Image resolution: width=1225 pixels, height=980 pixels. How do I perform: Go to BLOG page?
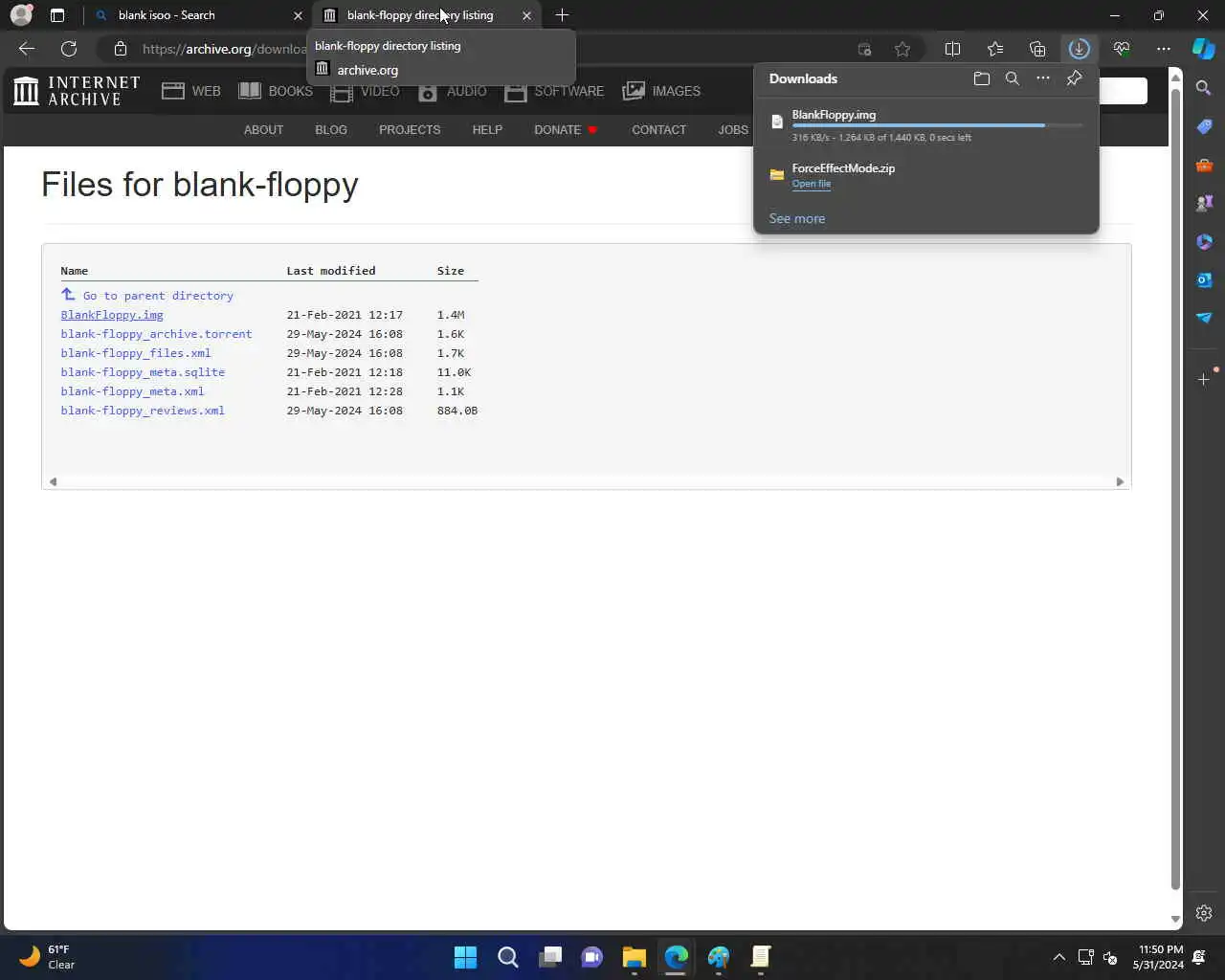(331, 129)
